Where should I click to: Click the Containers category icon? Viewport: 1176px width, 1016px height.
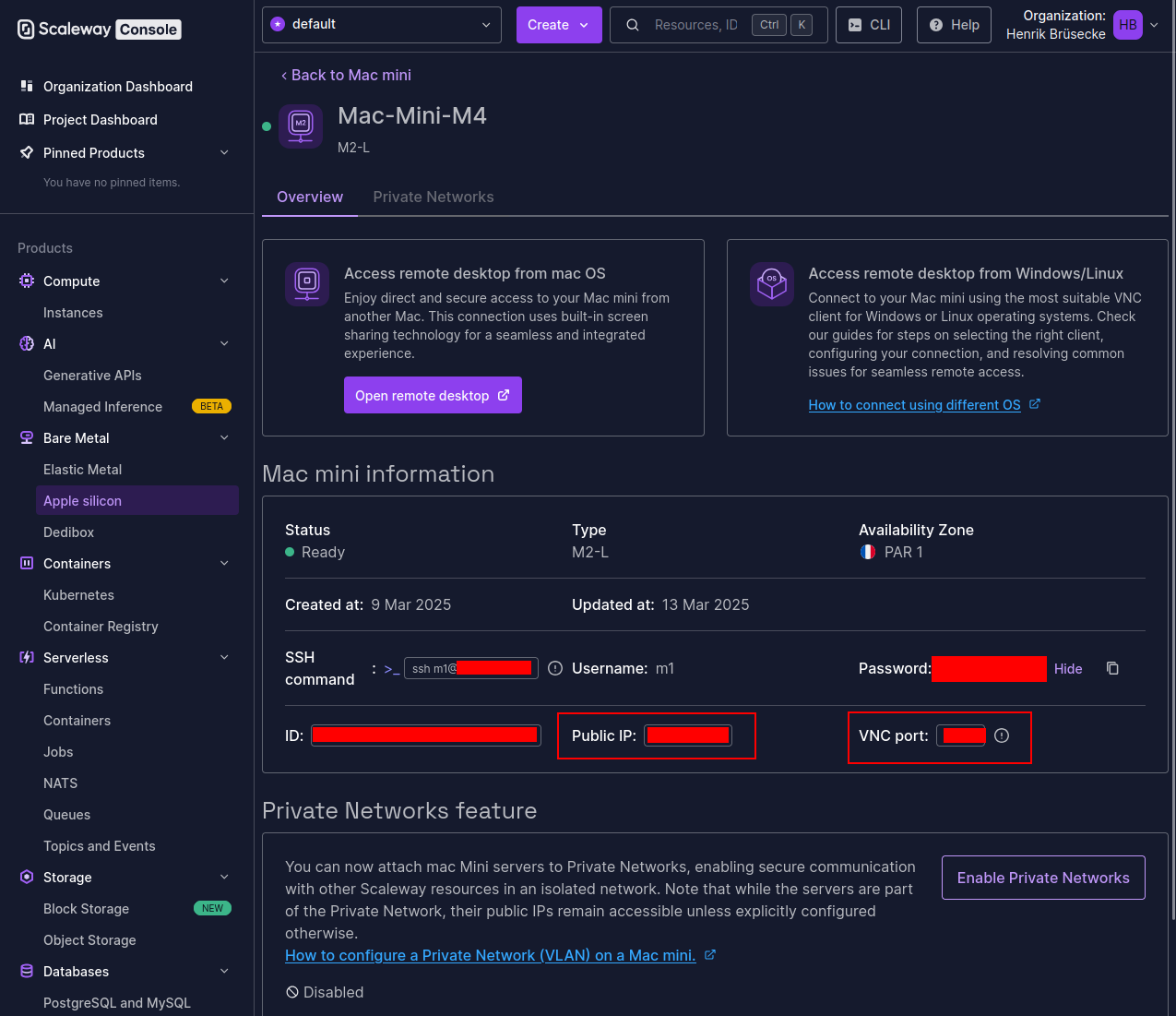coord(27,564)
